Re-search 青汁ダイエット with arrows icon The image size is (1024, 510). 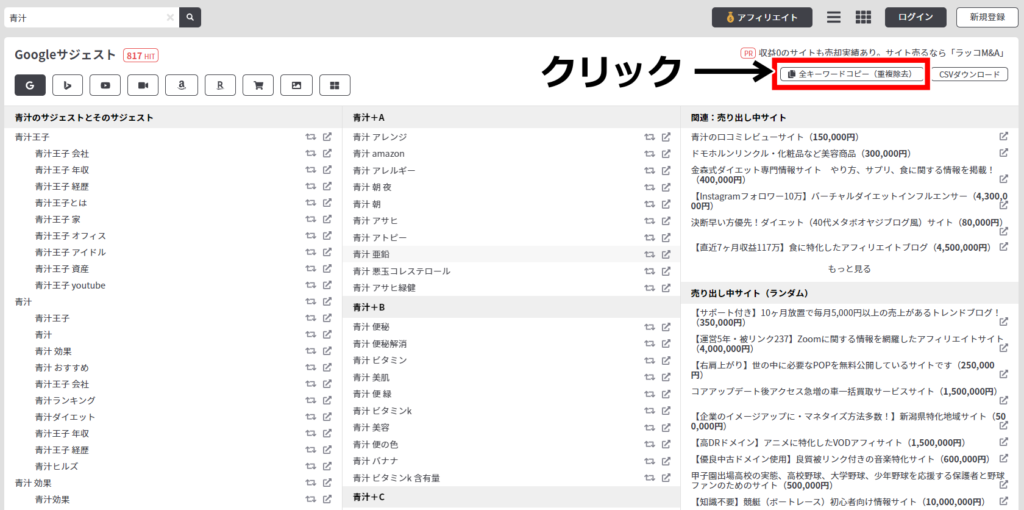(311, 417)
